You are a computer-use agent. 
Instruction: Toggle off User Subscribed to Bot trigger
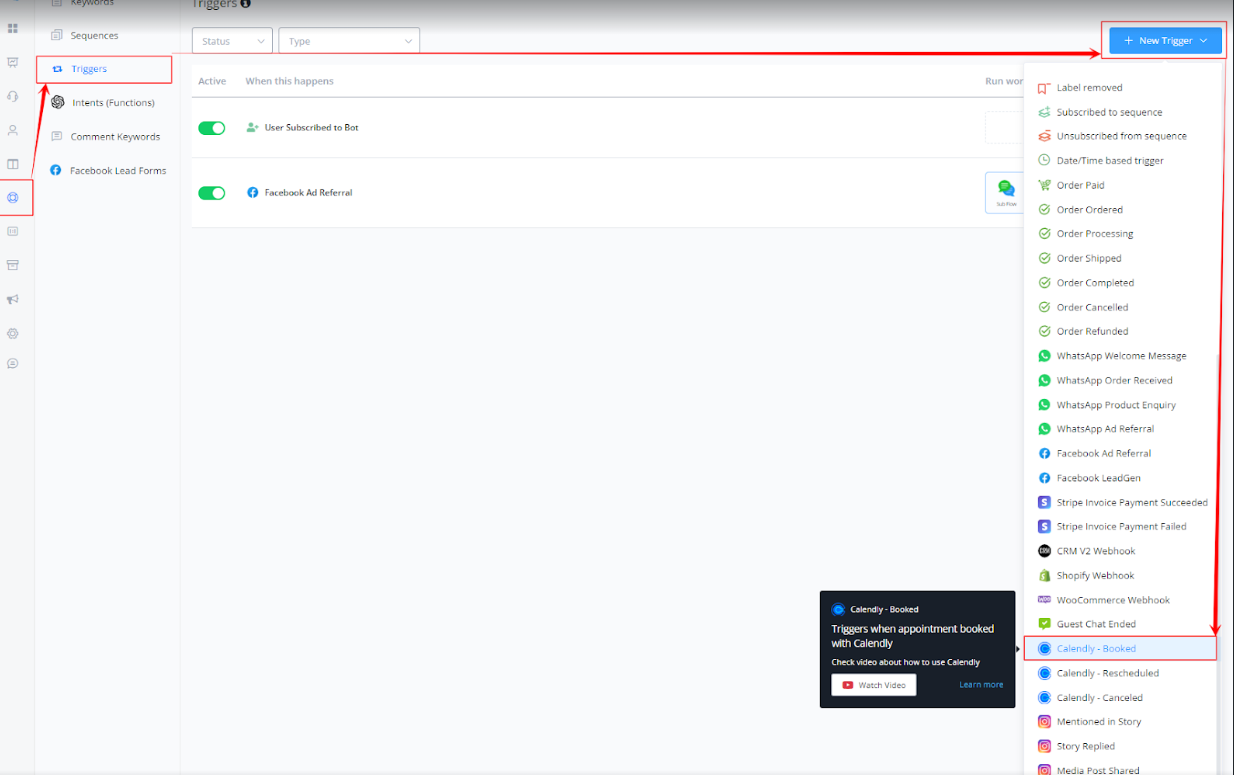(212, 128)
